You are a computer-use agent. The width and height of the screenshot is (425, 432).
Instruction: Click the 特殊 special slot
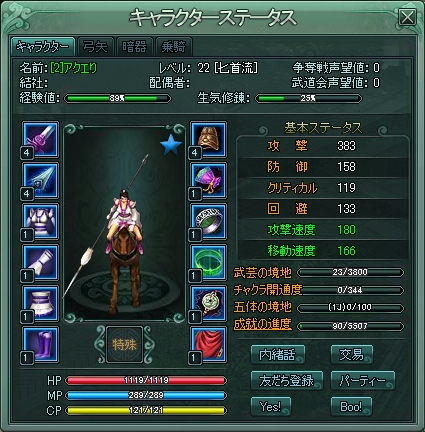coord(124,345)
